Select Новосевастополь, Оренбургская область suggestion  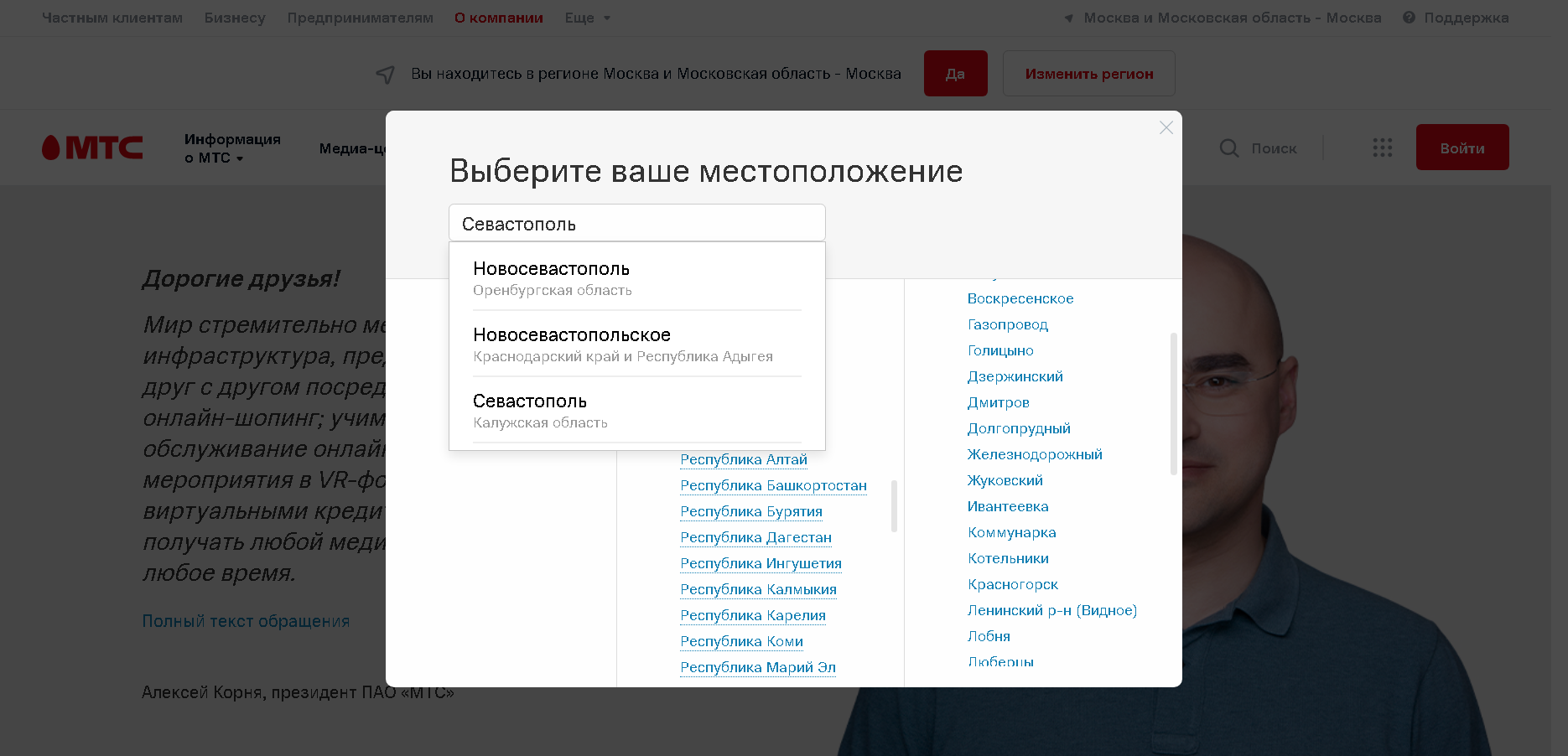tap(637, 278)
